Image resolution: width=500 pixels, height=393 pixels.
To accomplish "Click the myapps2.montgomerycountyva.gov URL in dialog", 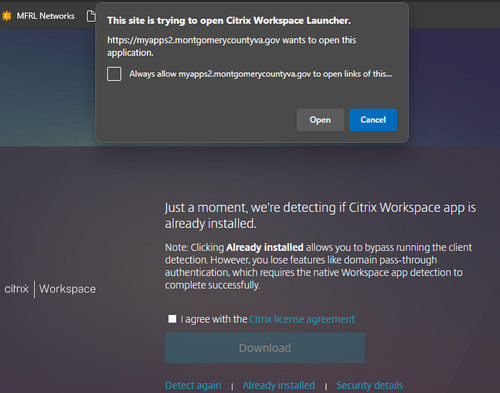I will click(x=193, y=40).
